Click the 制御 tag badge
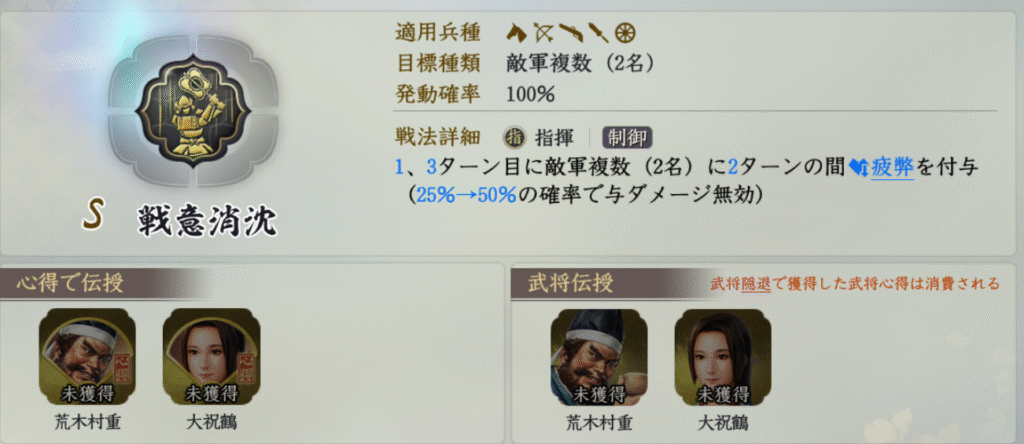This screenshot has width=1024, height=444. (628, 138)
